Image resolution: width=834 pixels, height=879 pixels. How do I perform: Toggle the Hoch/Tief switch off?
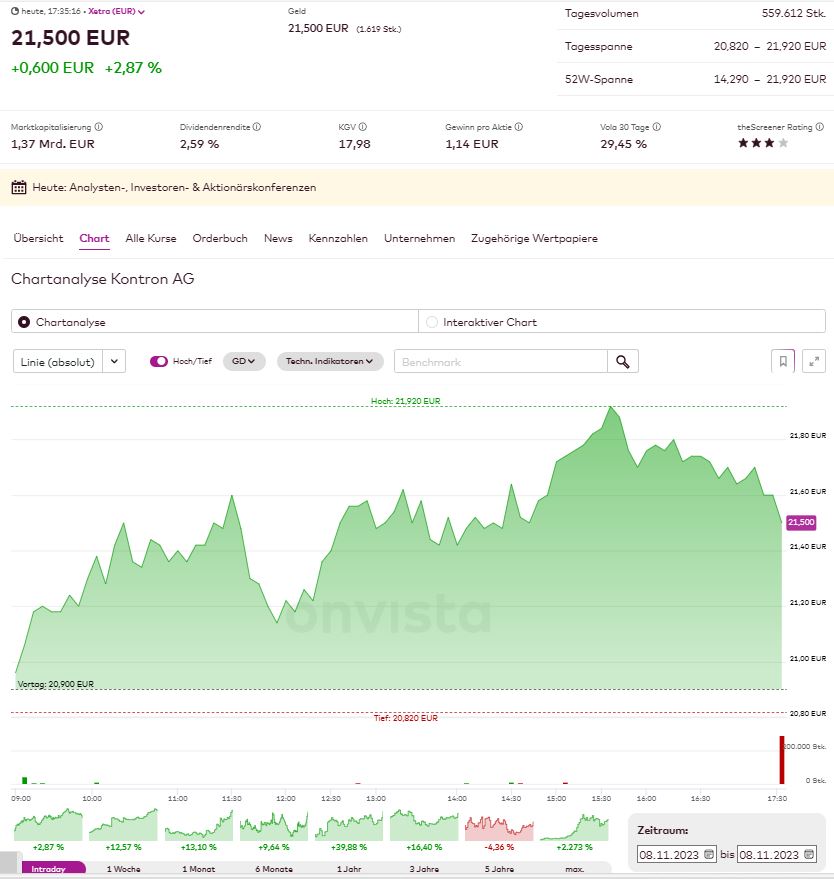tap(161, 360)
